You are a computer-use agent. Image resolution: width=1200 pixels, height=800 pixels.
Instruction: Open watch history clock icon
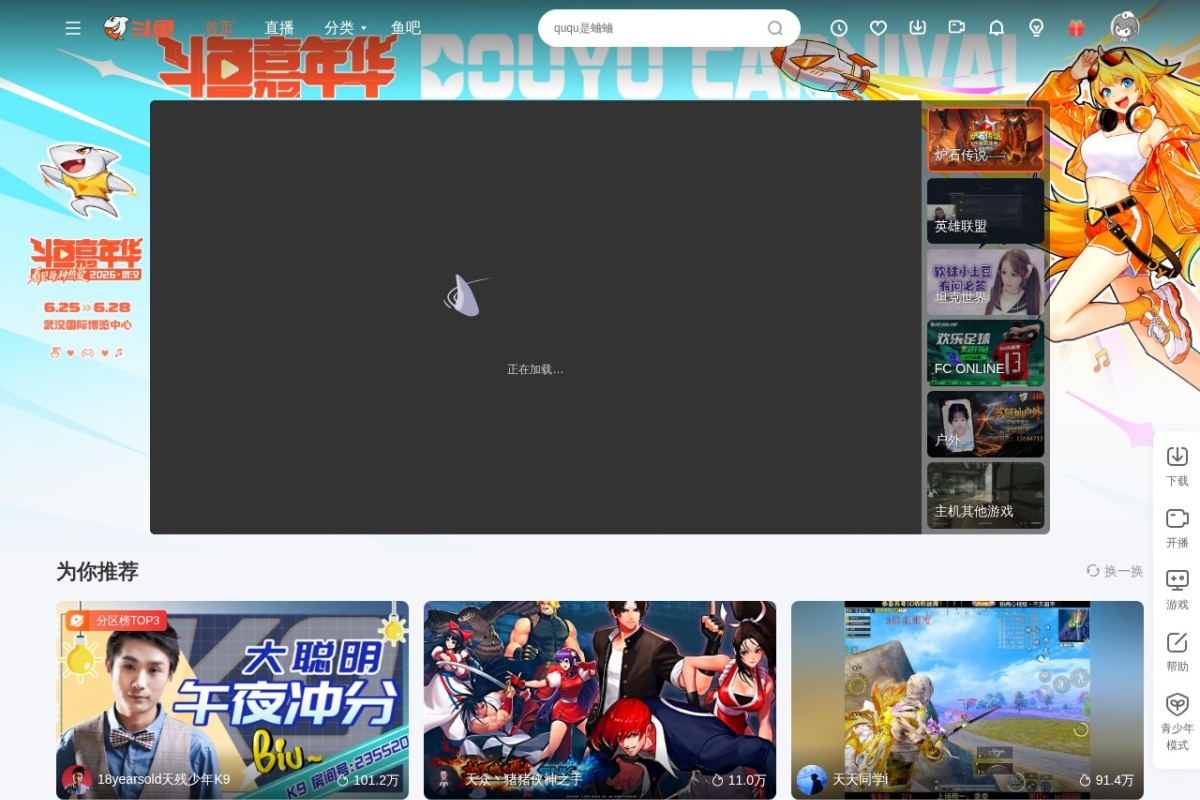click(x=839, y=28)
